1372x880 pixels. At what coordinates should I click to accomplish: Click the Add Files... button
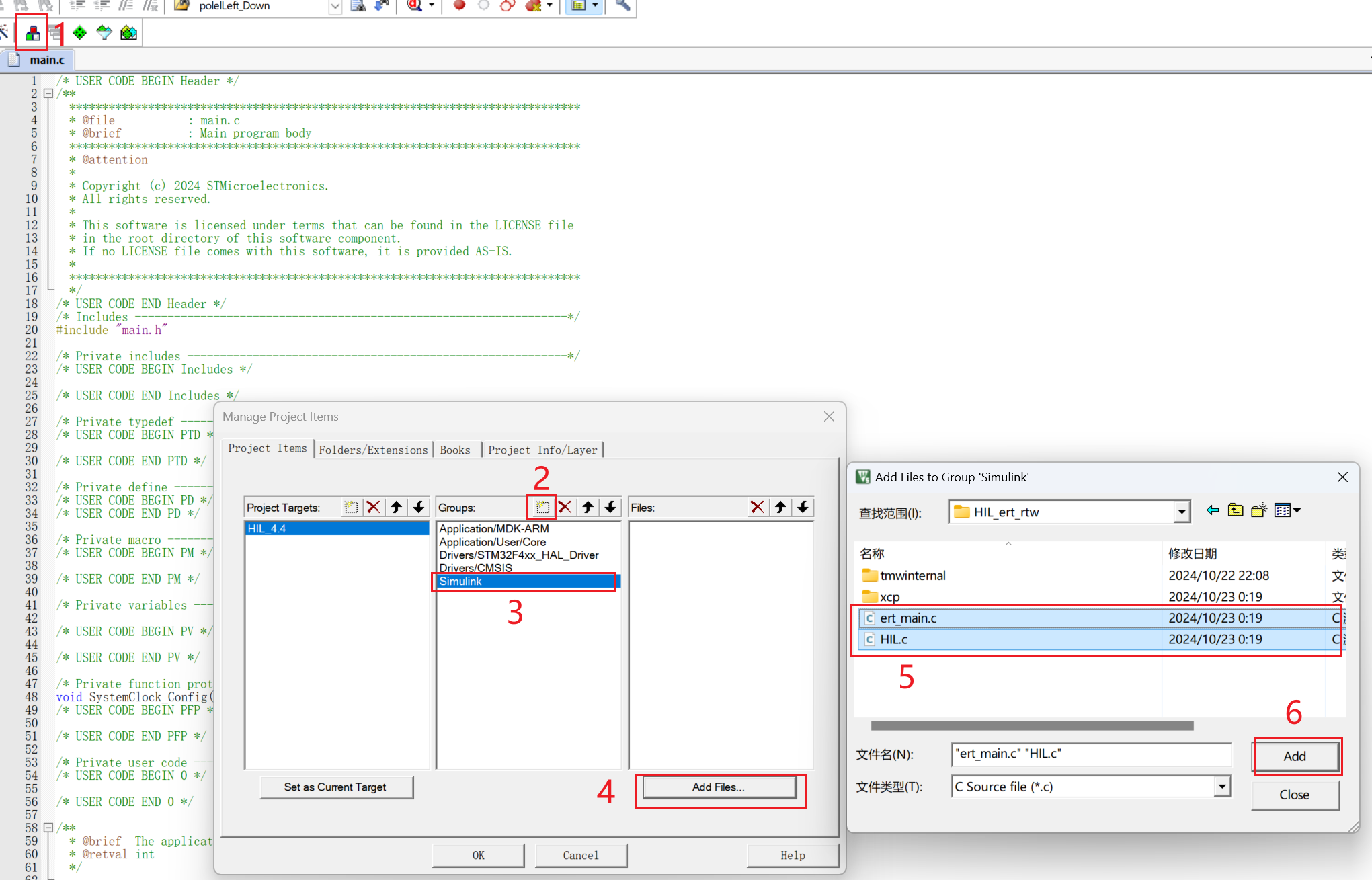[x=719, y=787]
